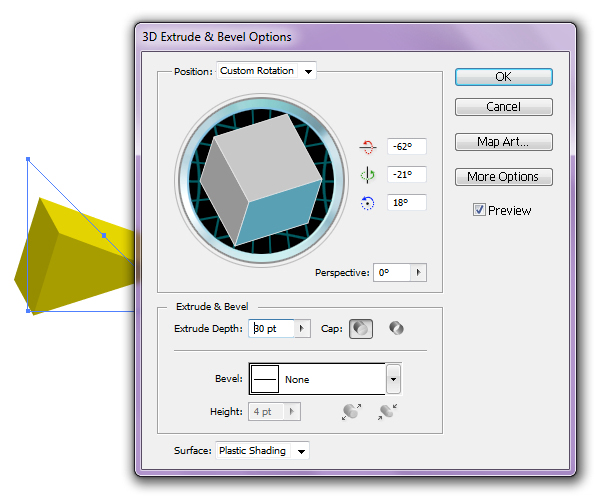Toggle the Preview checkbox
Screen dimensions: 600x500
click(479, 210)
